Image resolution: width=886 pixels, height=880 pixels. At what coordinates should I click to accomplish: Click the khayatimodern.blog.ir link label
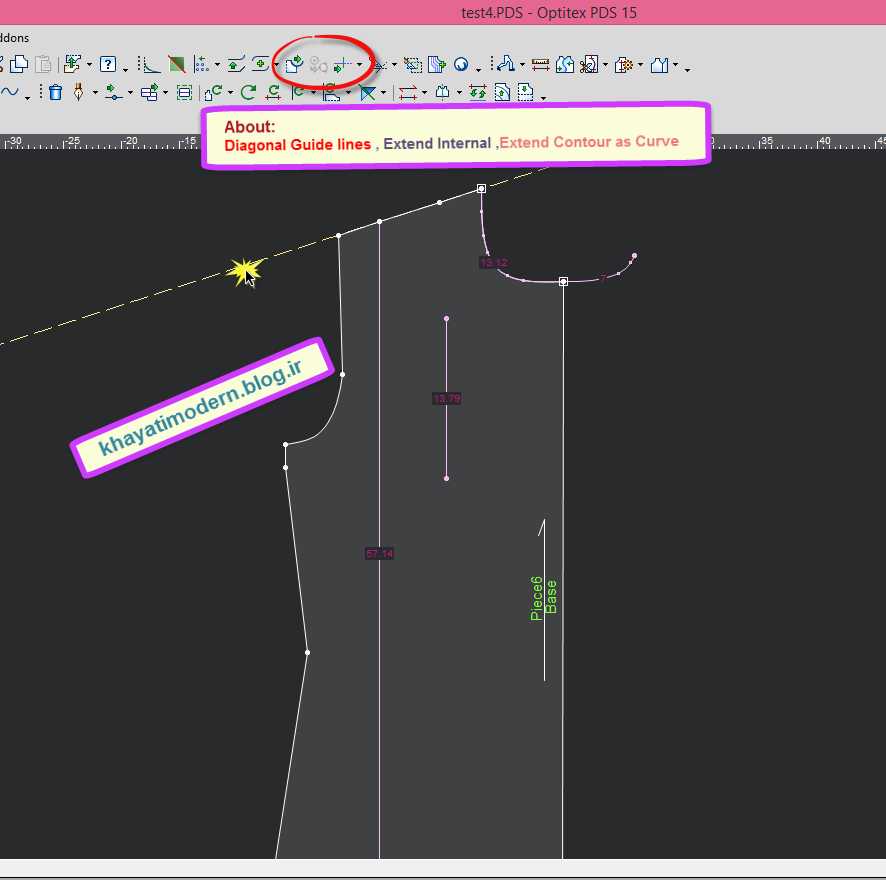coord(200,408)
